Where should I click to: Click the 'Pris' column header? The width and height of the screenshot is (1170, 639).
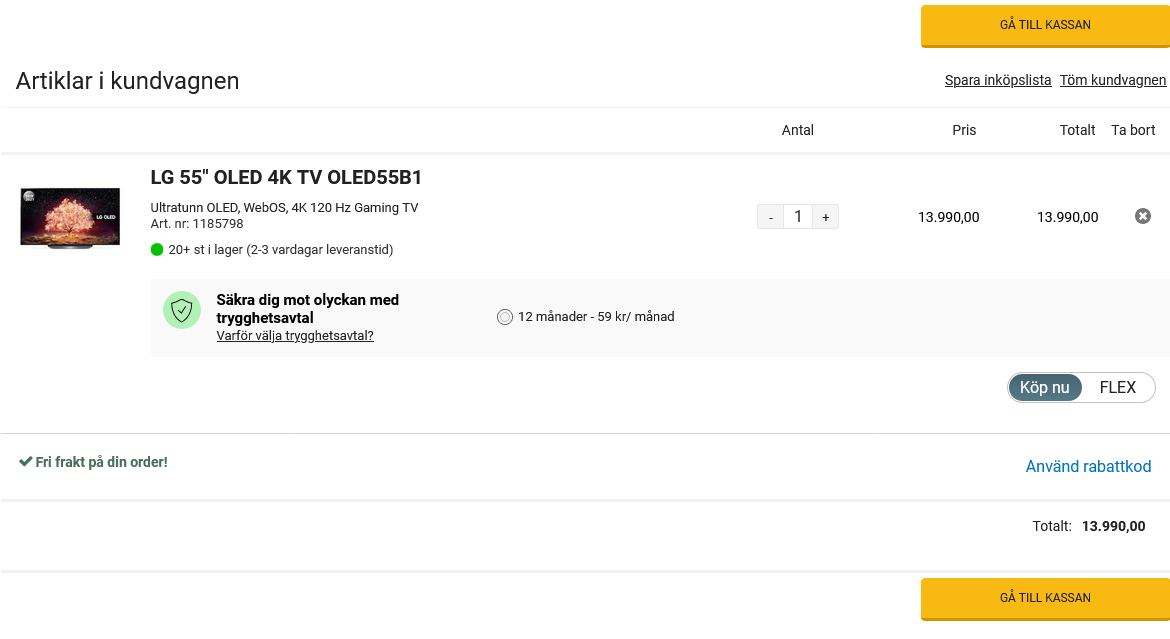pos(963,130)
